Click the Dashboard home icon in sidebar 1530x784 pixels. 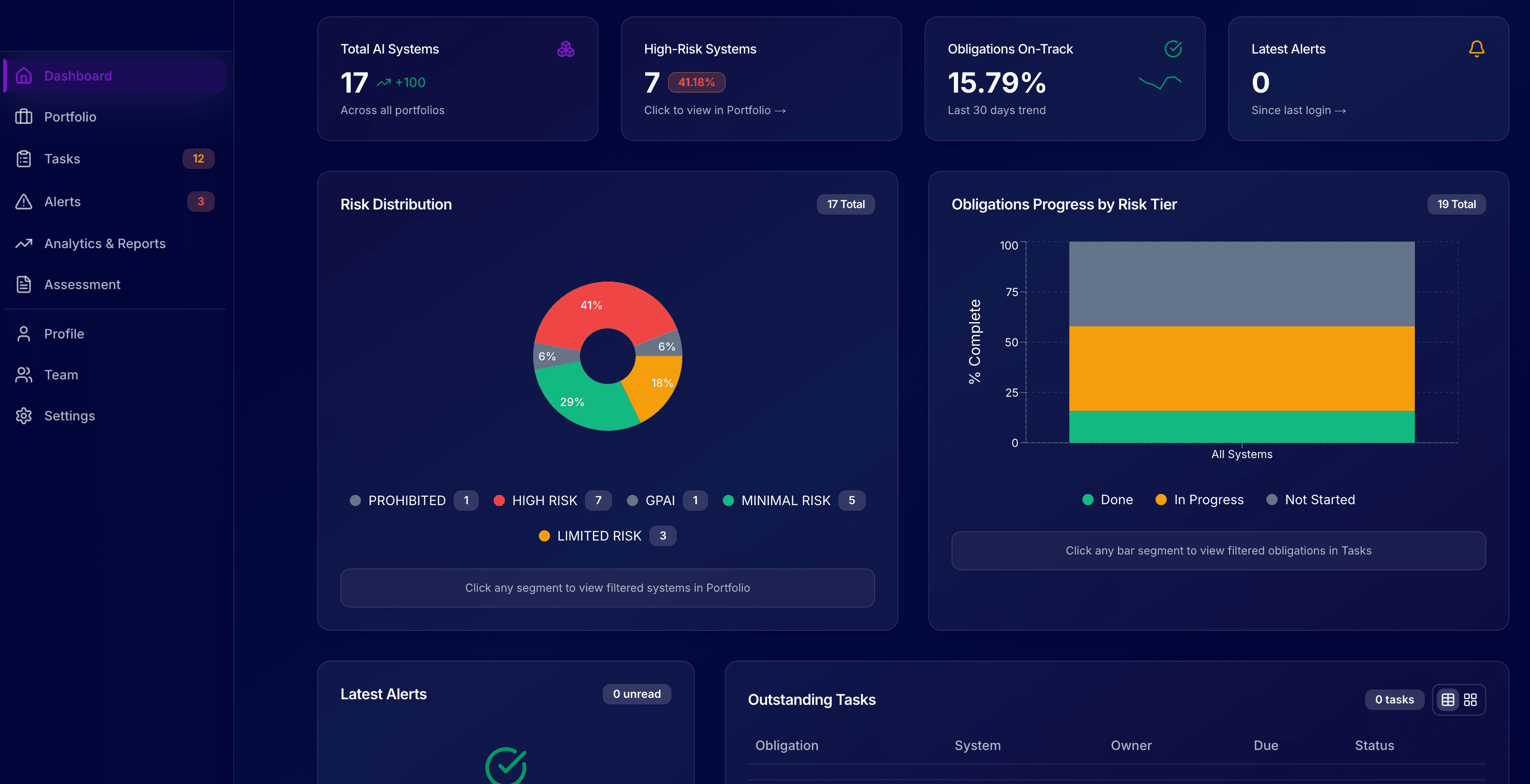click(x=24, y=76)
